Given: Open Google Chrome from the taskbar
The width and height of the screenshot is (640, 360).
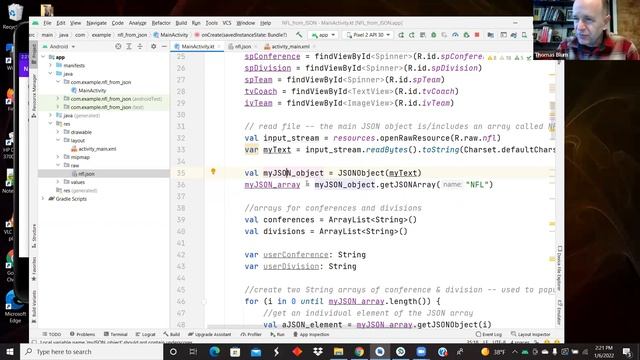Looking at the screenshot, I should [x=359, y=351].
